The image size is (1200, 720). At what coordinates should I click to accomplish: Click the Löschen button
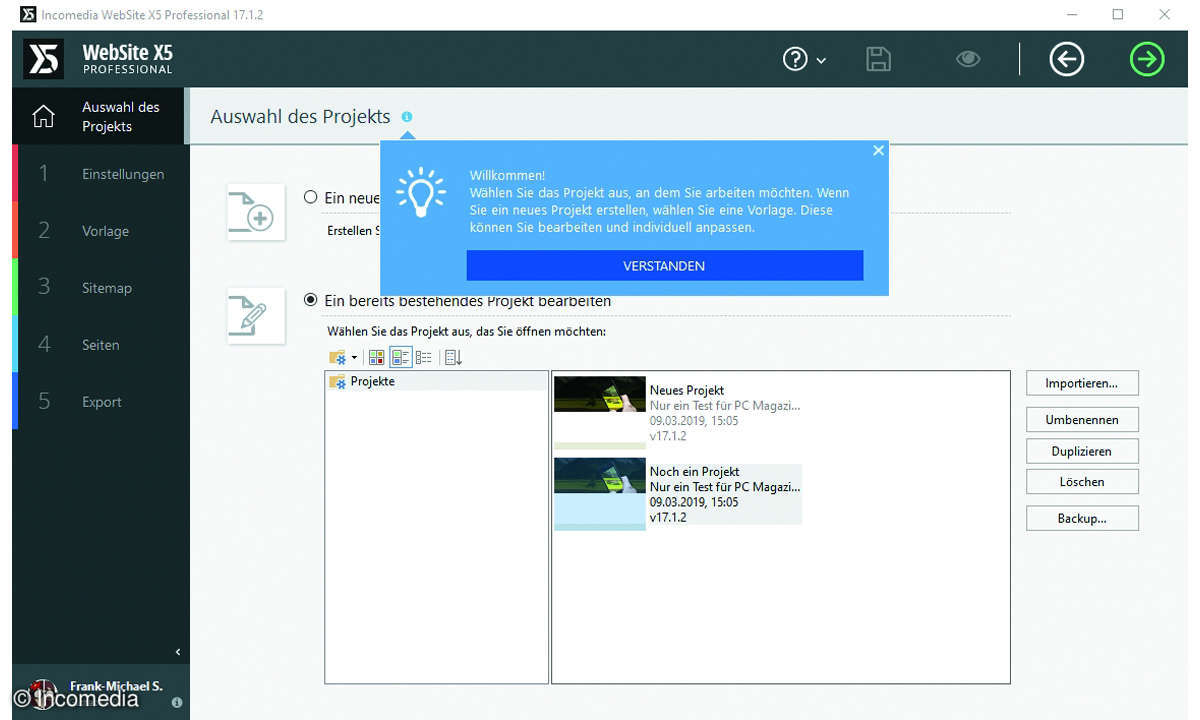click(x=1082, y=482)
